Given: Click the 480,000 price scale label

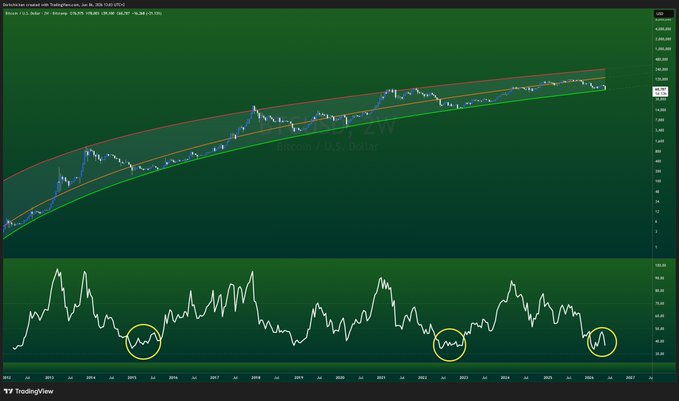Looking at the screenshot, I should point(661,59).
